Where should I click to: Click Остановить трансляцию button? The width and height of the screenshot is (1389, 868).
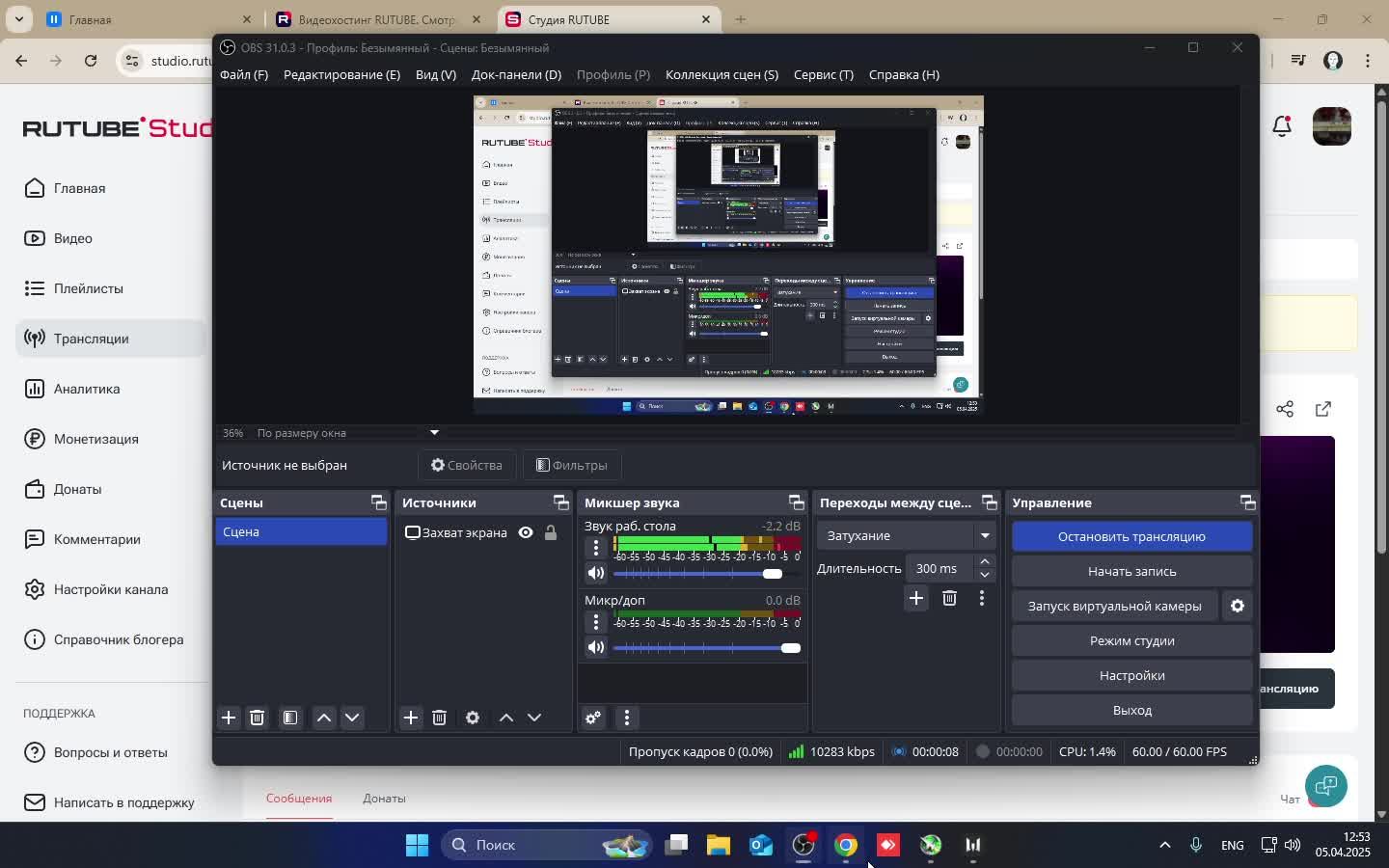coord(1131,536)
